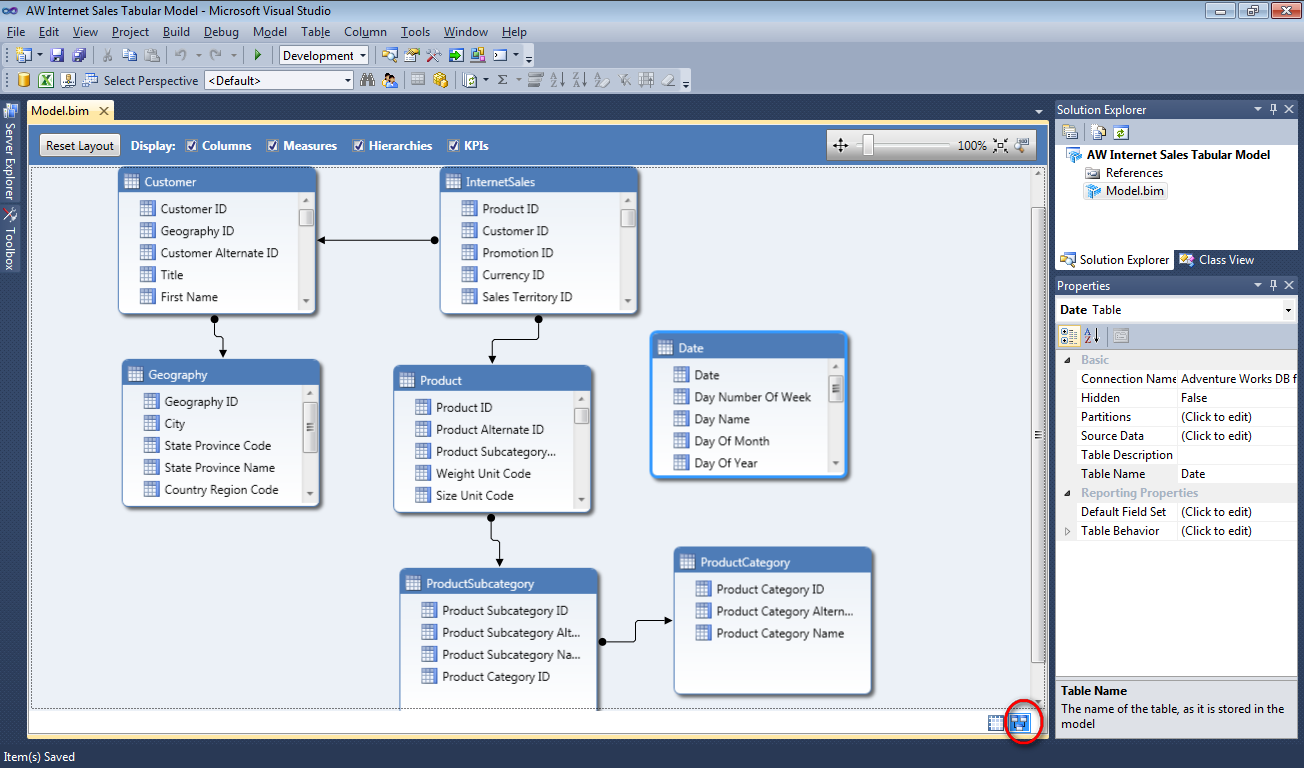Screen dimensions: 1304x768
Task: Click the Fit to Screen icon
Action: click(x=1001, y=146)
